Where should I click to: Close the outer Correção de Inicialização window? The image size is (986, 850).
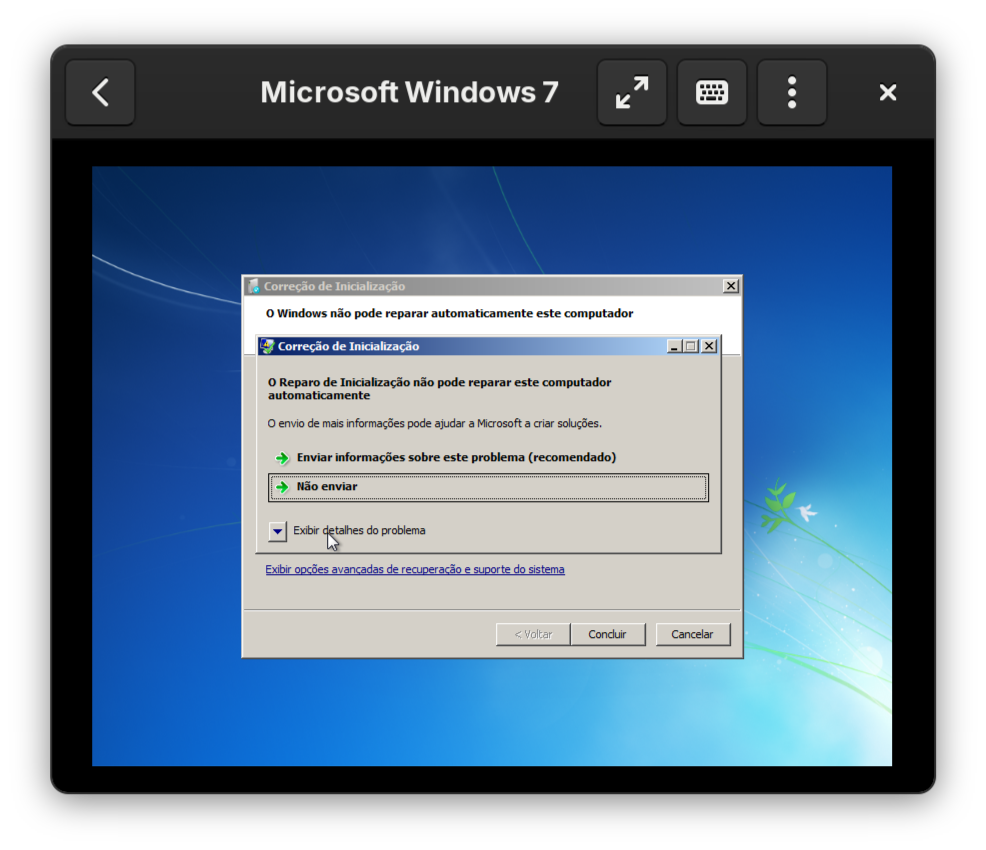coord(731,286)
